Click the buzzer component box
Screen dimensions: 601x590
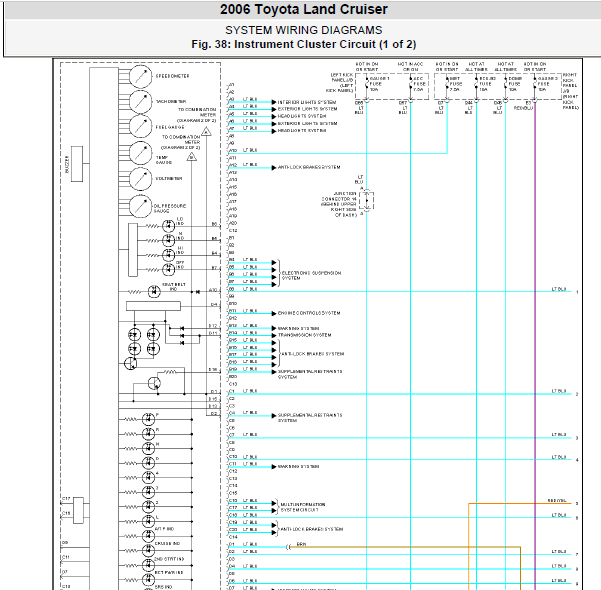77,164
